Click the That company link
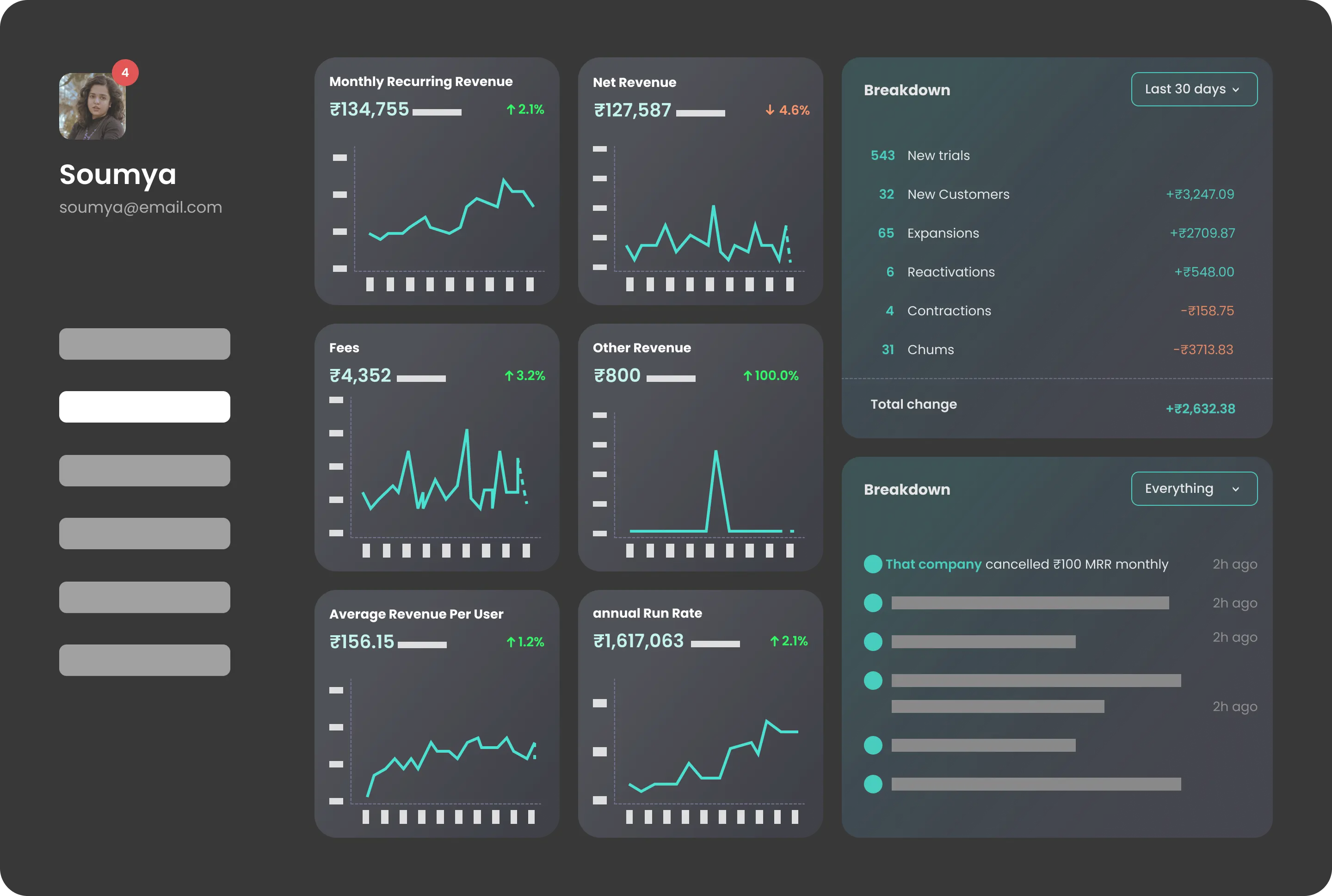The height and width of the screenshot is (896, 1332). tap(932, 564)
